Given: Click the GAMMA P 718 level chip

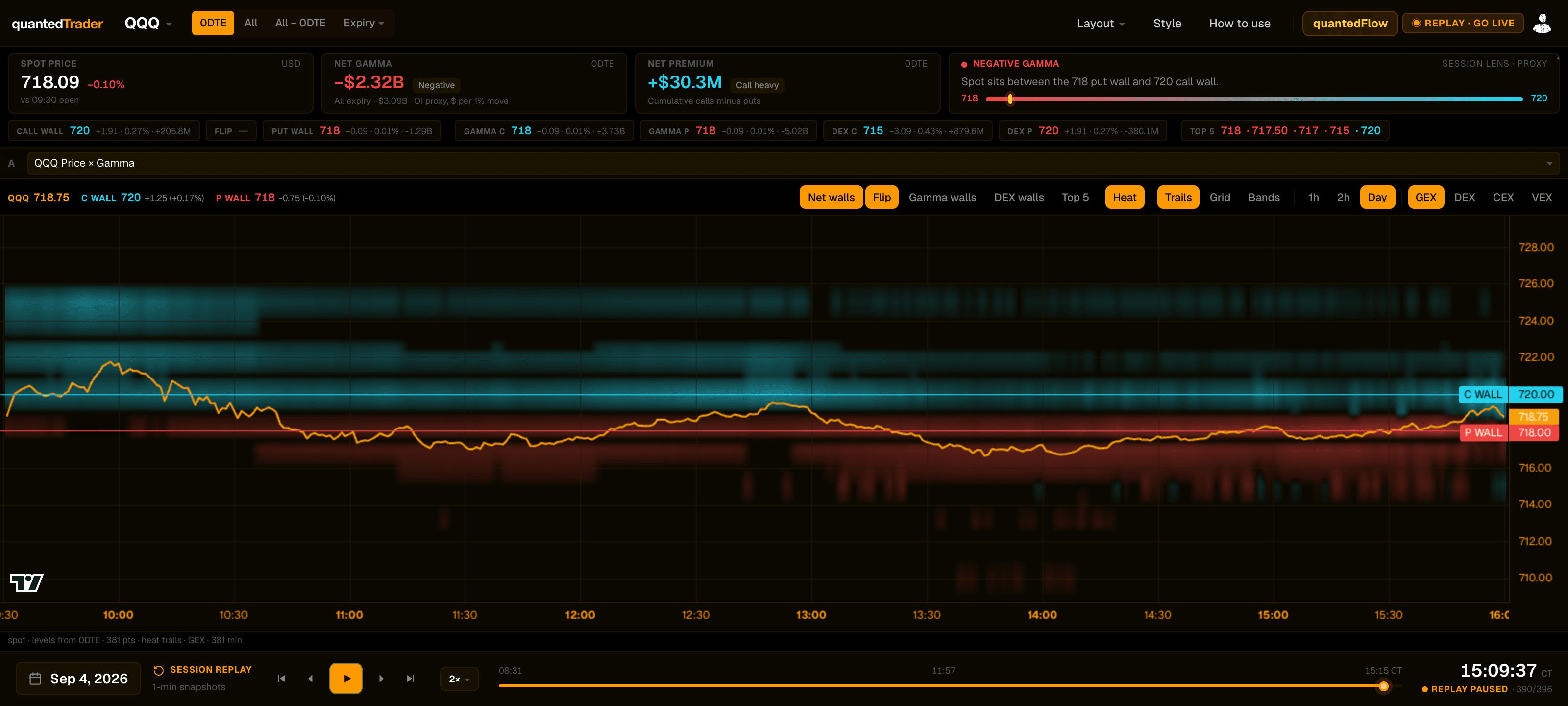Looking at the screenshot, I should (x=728, y=131).
